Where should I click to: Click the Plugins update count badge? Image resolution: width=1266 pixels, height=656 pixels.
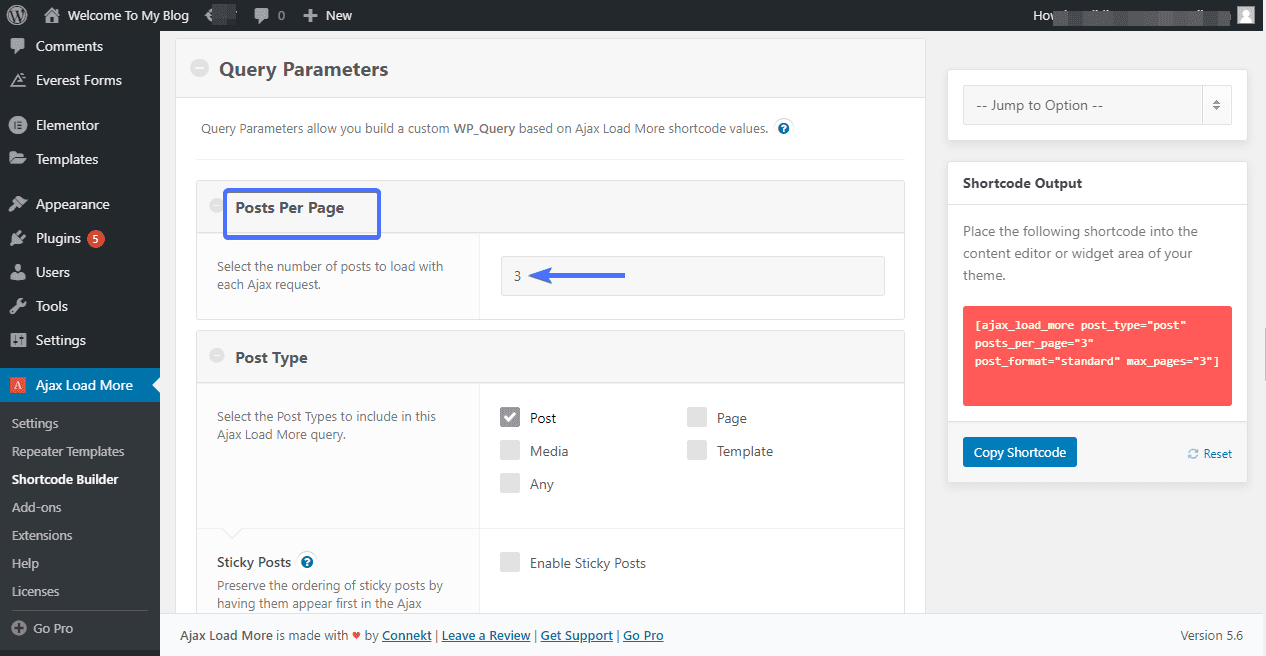(96, 238)
